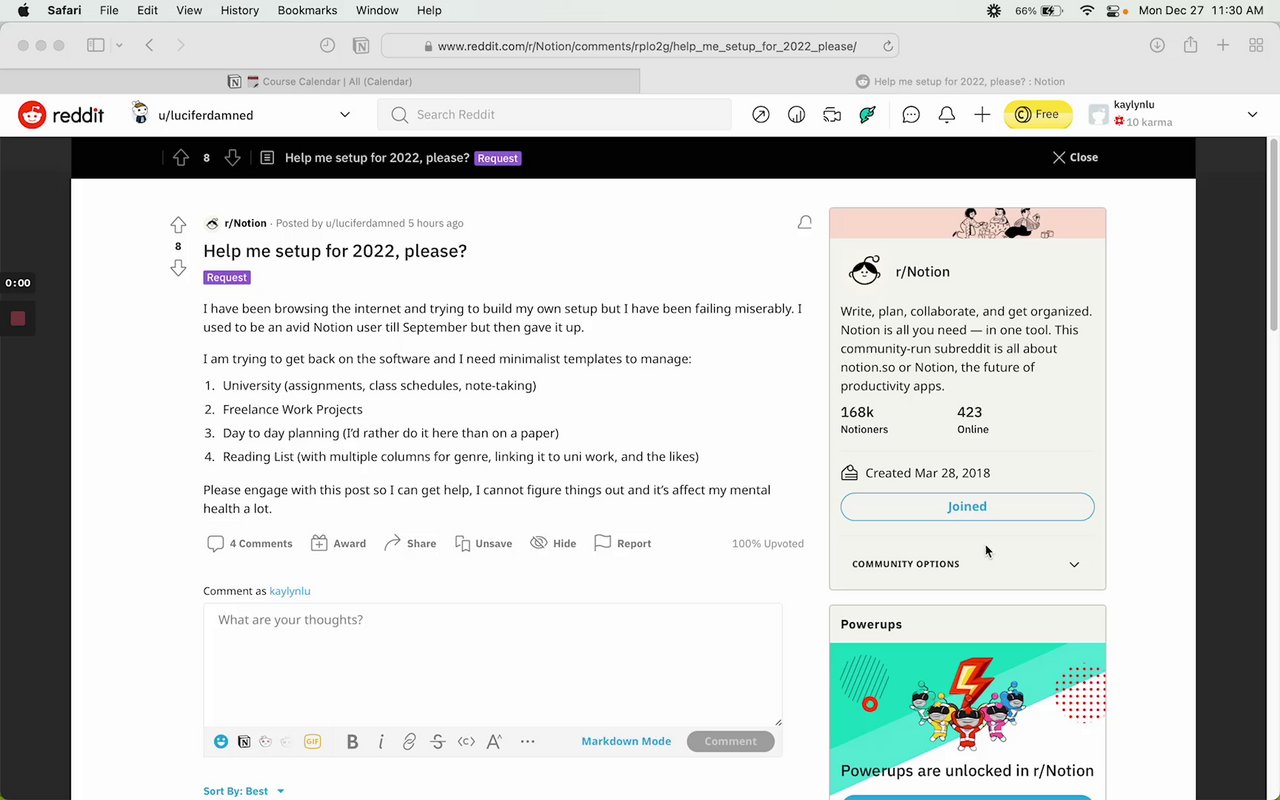The image size is (1280, 800).
Task: Hide the post
Action: coord(553,543)
